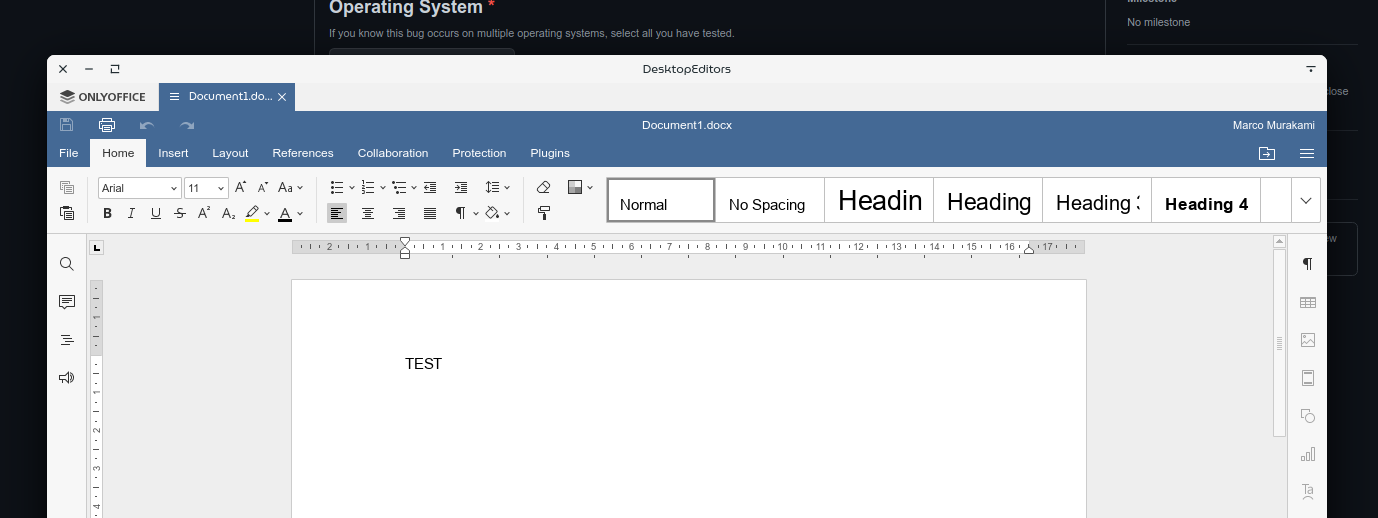Open Image settings in right sidebar

1307,340
